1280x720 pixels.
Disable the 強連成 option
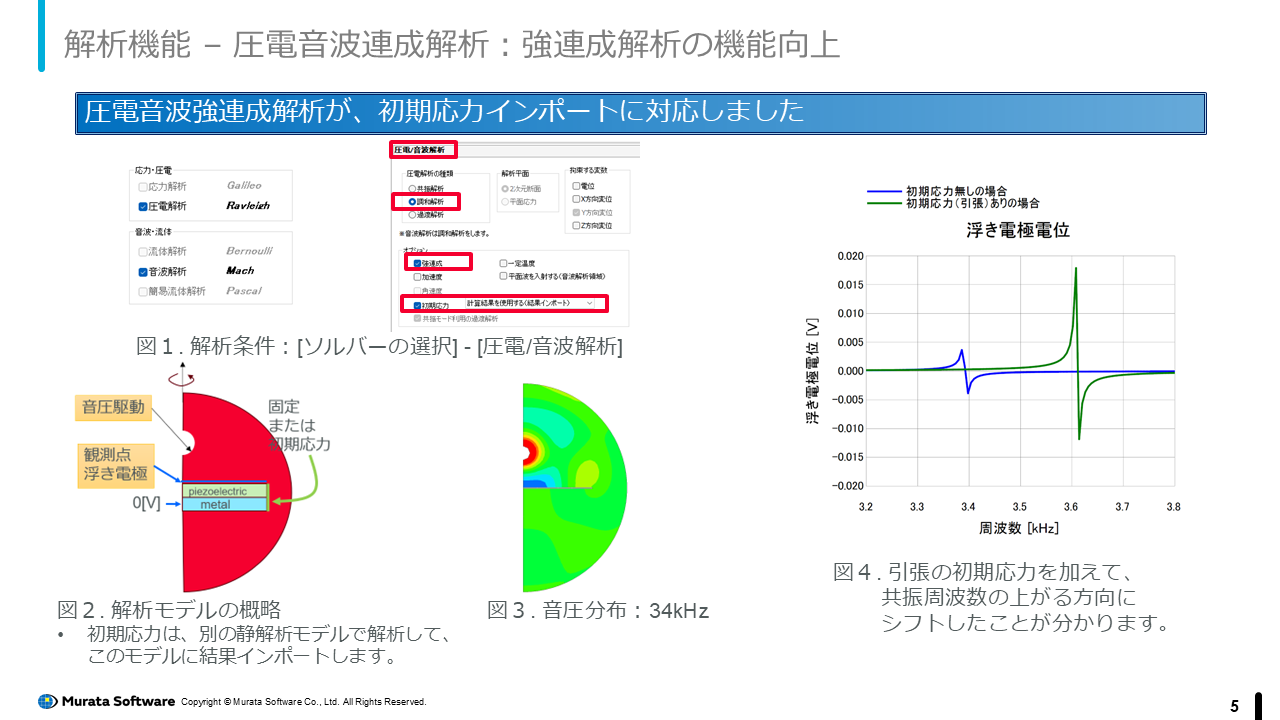click(417, 263)
